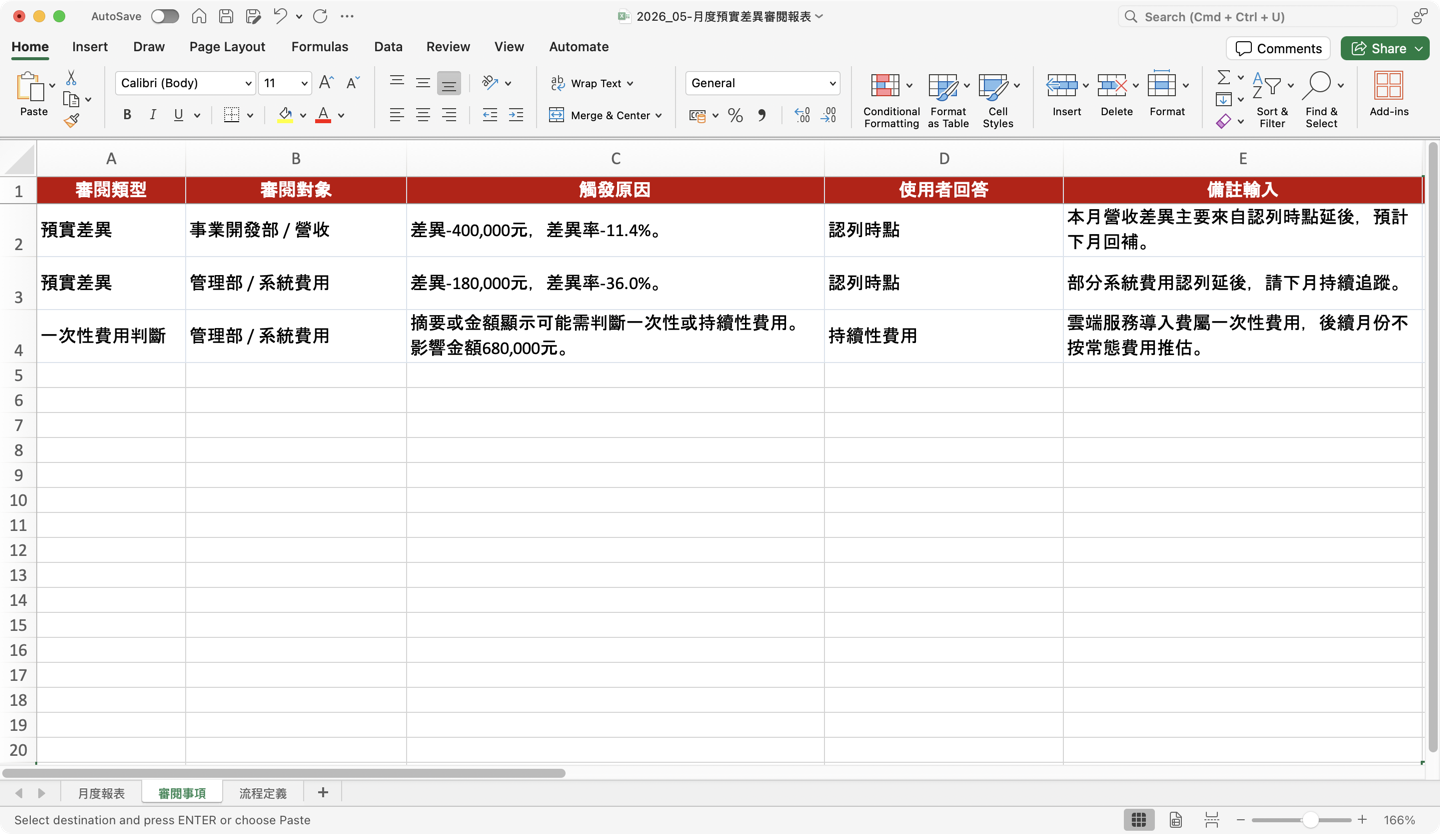The image size is (1440, 834).
Task: Open Format as Table
Action: point(948,100)
